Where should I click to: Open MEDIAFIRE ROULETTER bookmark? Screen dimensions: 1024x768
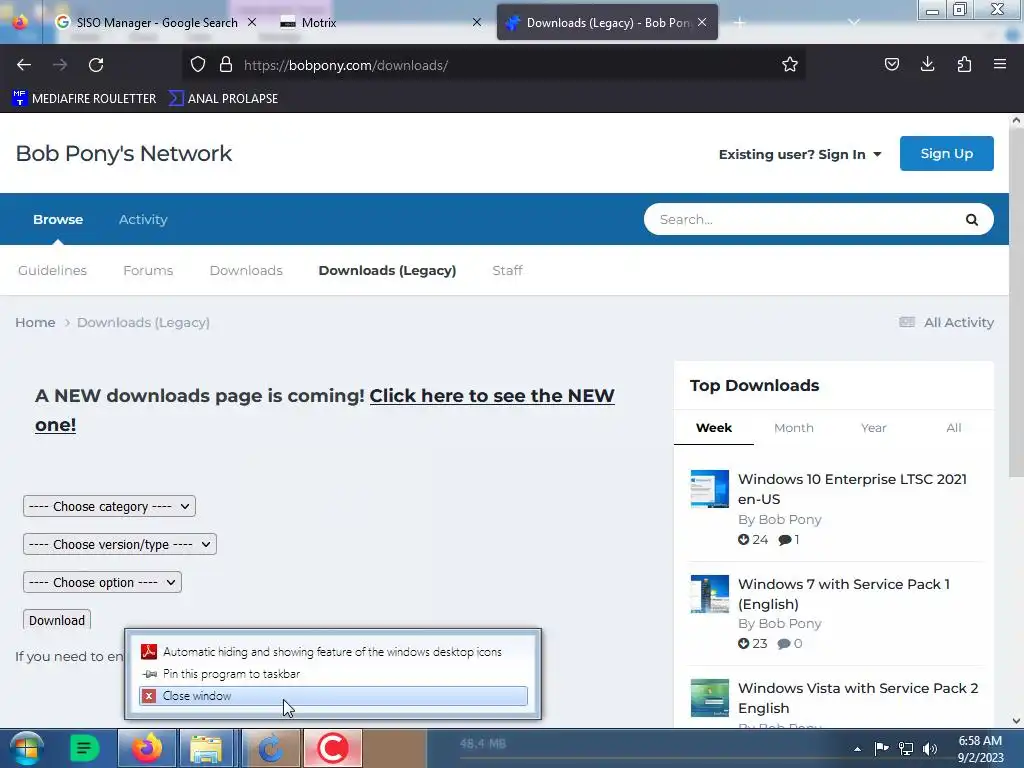tap(84, 99)
